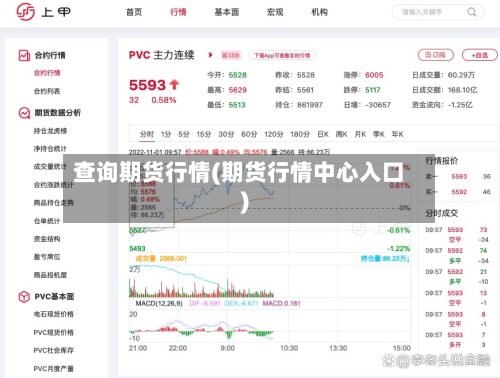This screenshot has height=378, width=500.
Task: Click the search magnifier icon
Action: click(472, 12)
